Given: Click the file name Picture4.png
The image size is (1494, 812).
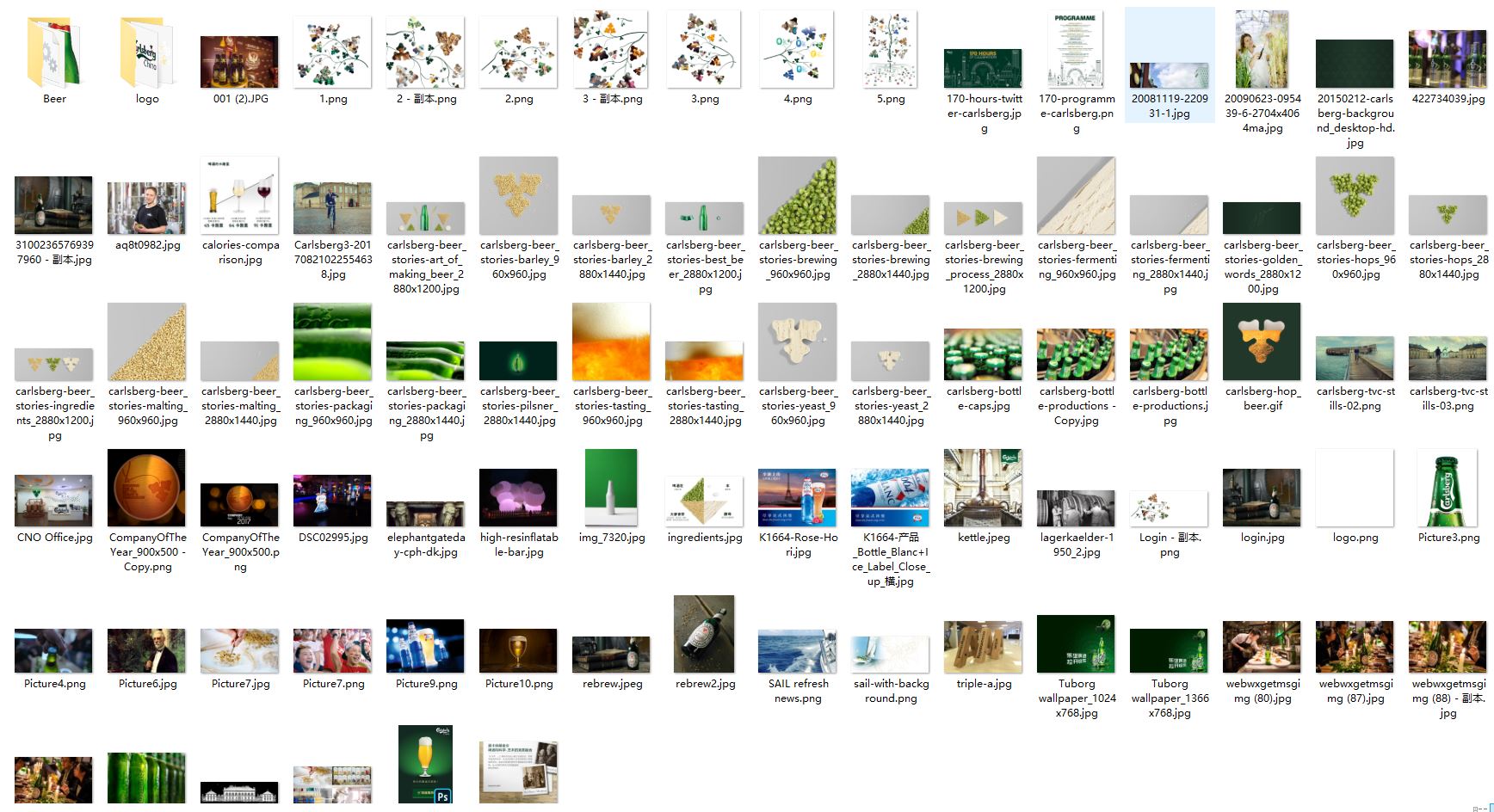Looking at the screenshot, I should click(x=54, y=684).
